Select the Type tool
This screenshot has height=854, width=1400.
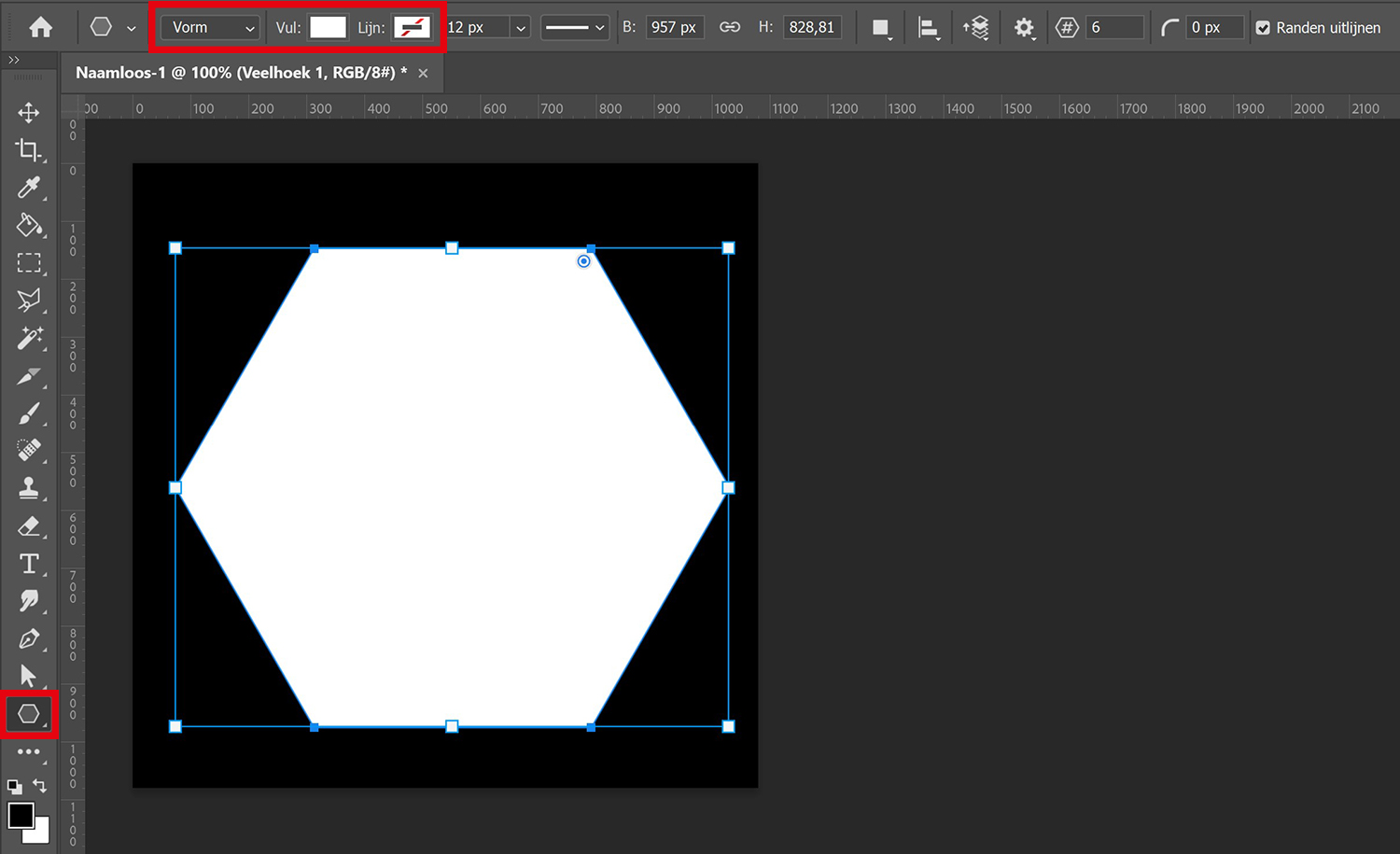tap(29, 564)
